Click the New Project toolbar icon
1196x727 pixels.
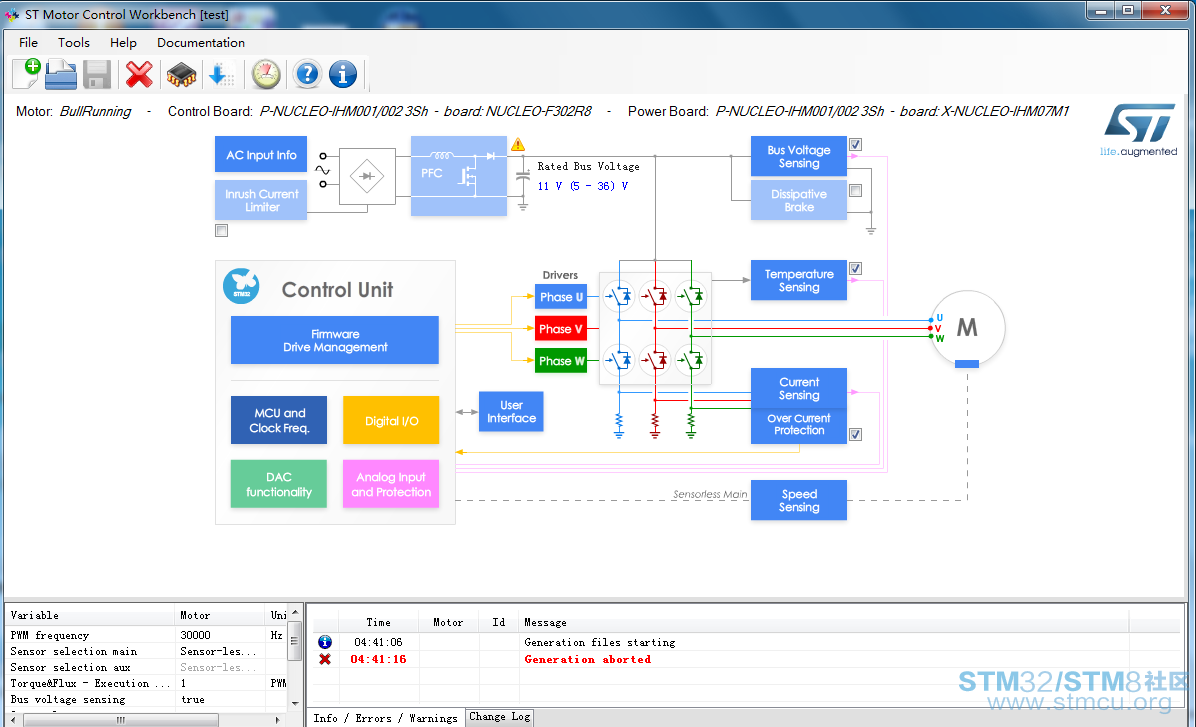click(27, 74)
